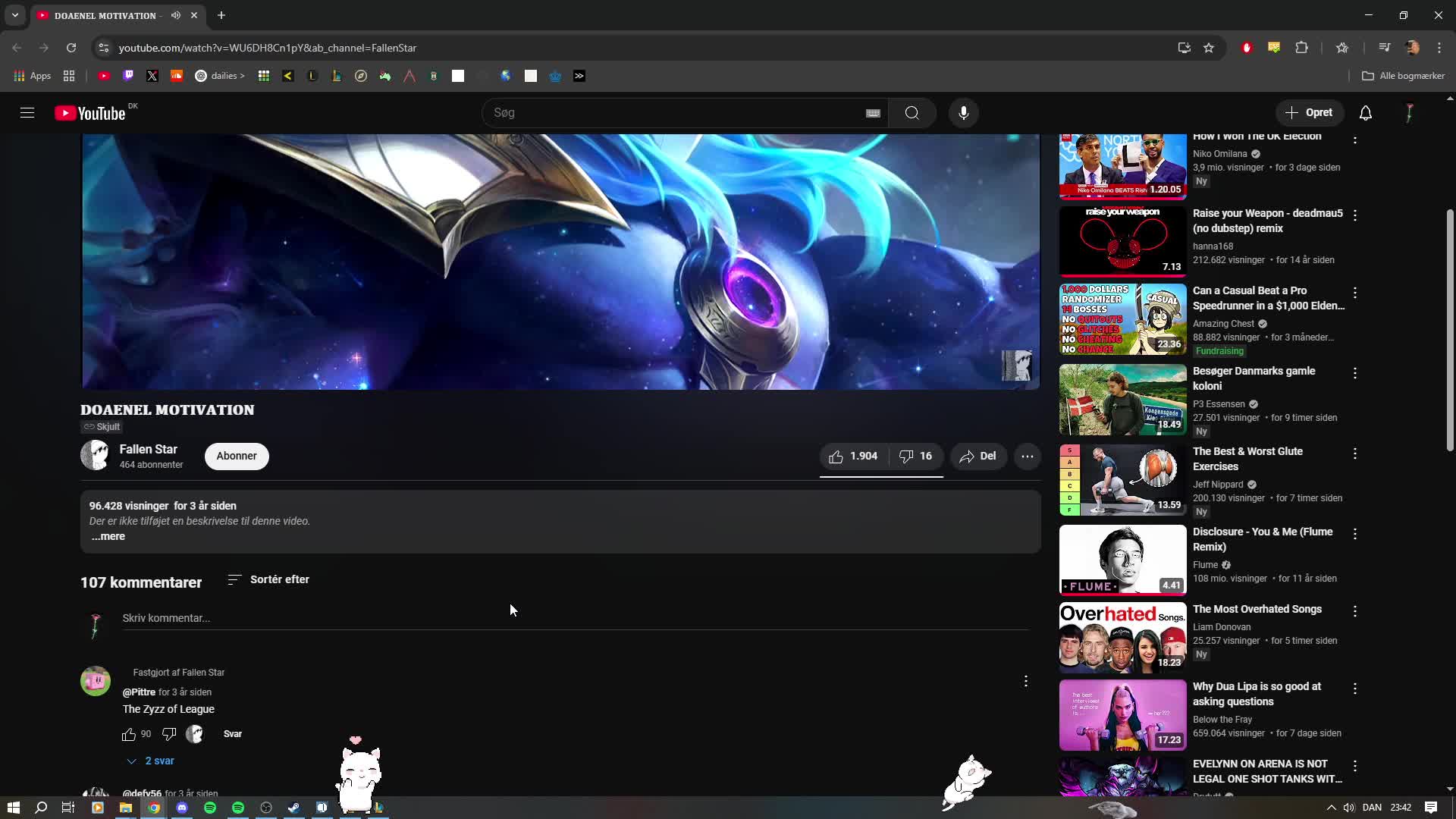
Task: Open the Raise your Weapon deadmau5 thumbnail
Action: [x=1122, y=242]
